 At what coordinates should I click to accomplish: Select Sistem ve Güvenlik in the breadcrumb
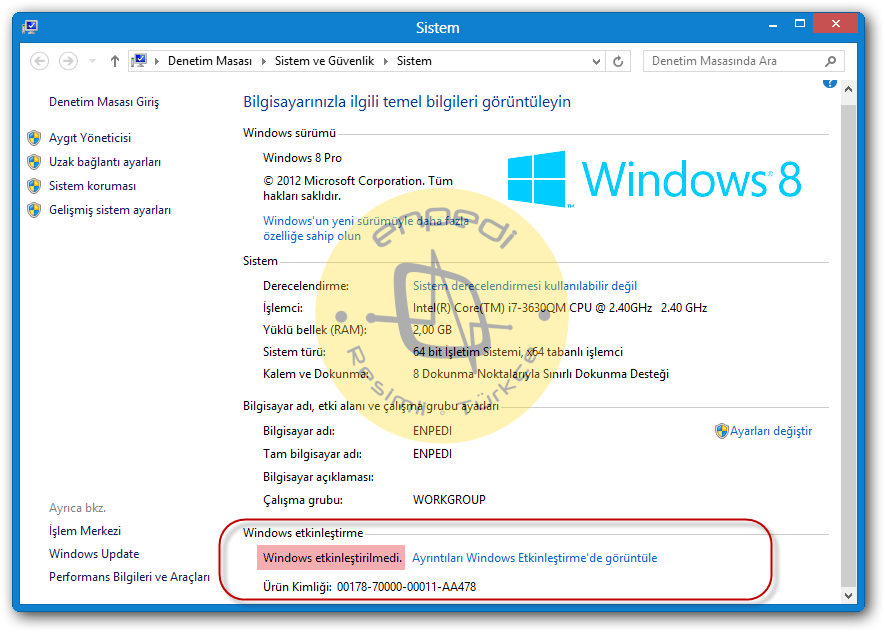(325, 61)
